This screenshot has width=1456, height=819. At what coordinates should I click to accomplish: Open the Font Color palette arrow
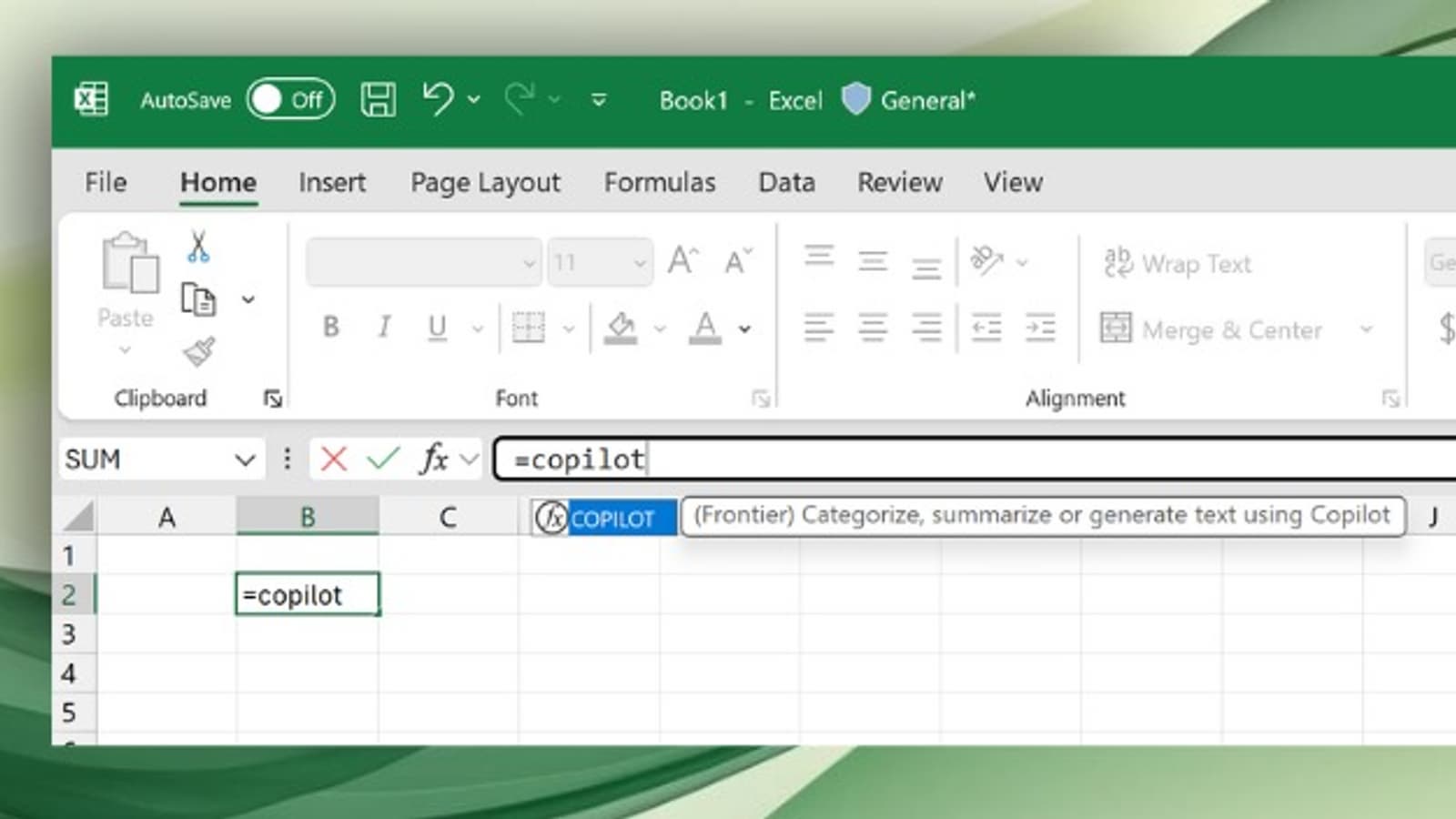point(744,329)
